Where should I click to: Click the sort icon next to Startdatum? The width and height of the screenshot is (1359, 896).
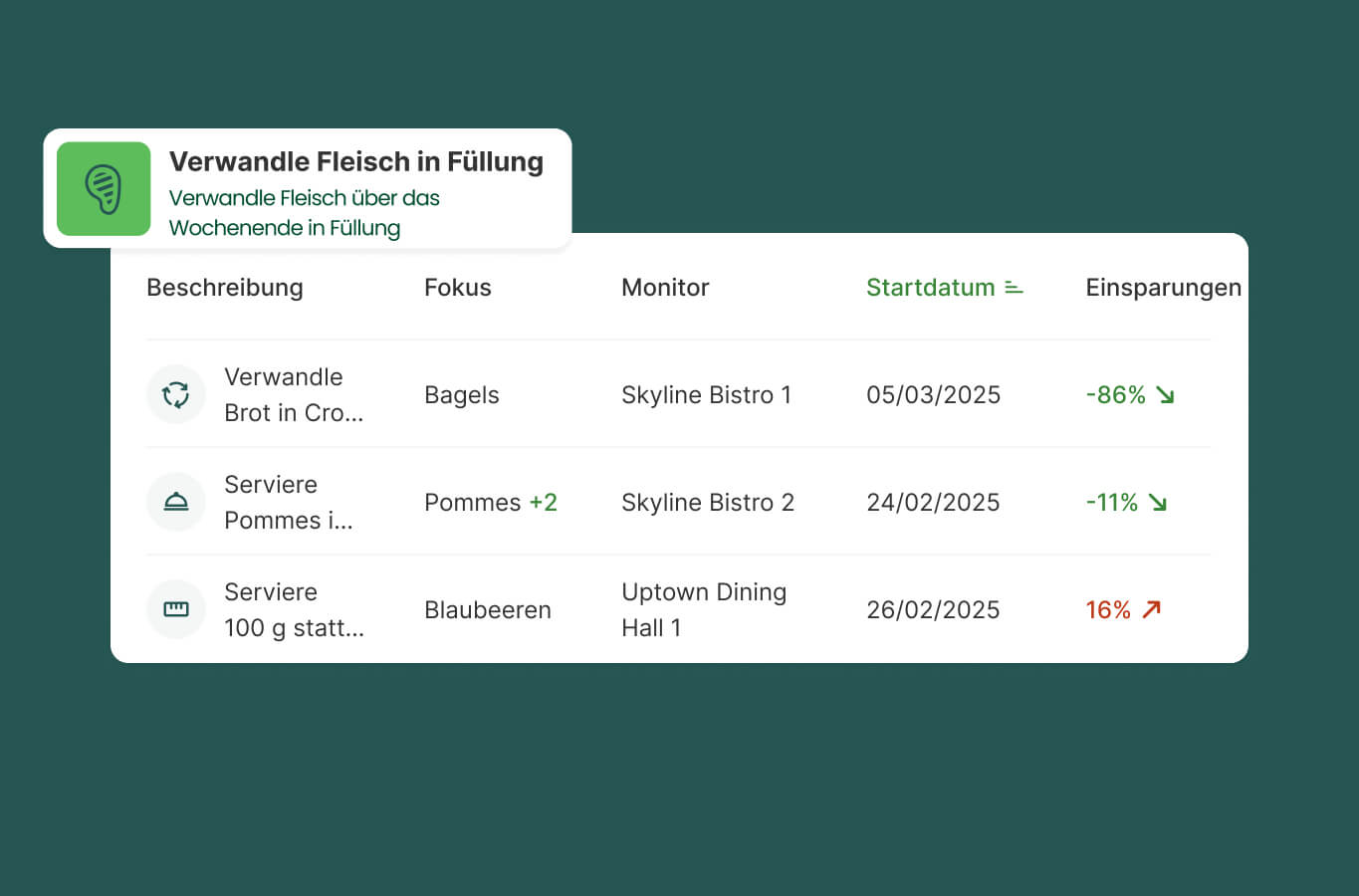[1013, 288]
